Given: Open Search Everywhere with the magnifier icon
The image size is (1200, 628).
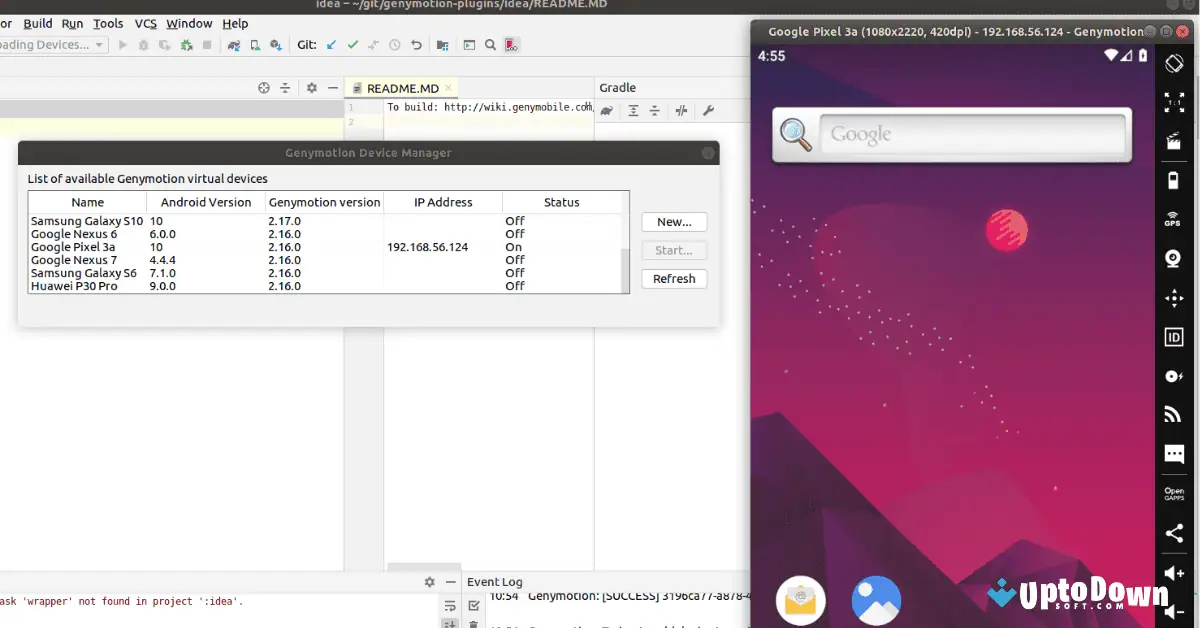Looking at the screenshot, I should click(488, 44).
